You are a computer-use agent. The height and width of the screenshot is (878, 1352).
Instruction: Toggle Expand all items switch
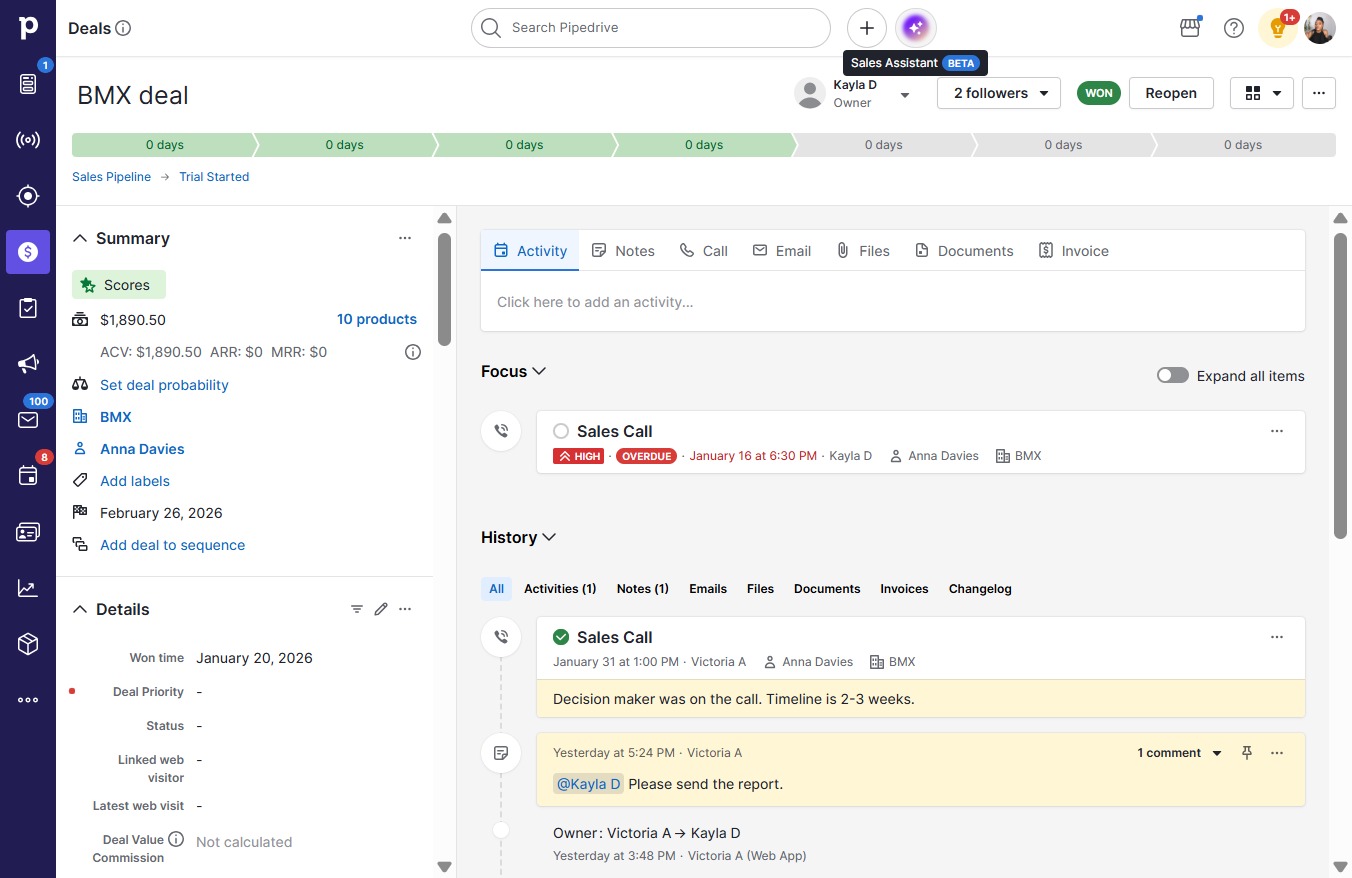click(1172, 376)
